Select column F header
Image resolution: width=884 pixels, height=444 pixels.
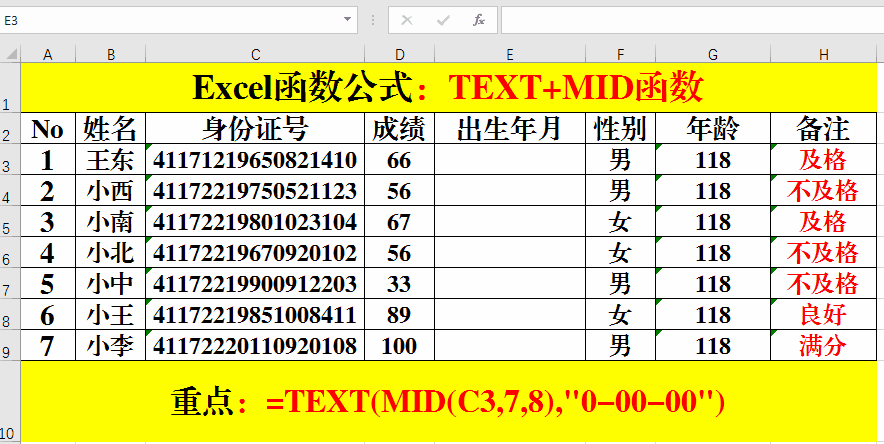pos(620,54)
